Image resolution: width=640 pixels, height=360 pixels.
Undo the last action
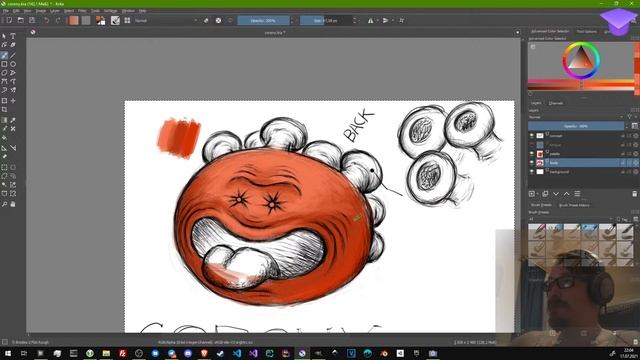(46, 20)
